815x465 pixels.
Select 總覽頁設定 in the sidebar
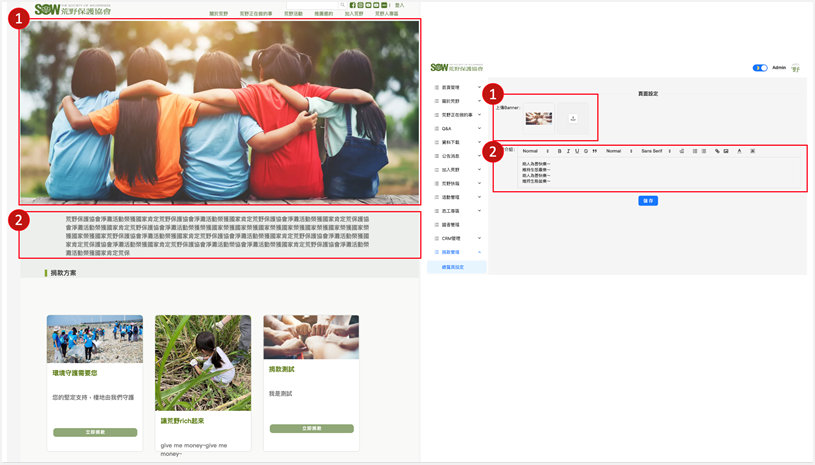tap(453, 267)
